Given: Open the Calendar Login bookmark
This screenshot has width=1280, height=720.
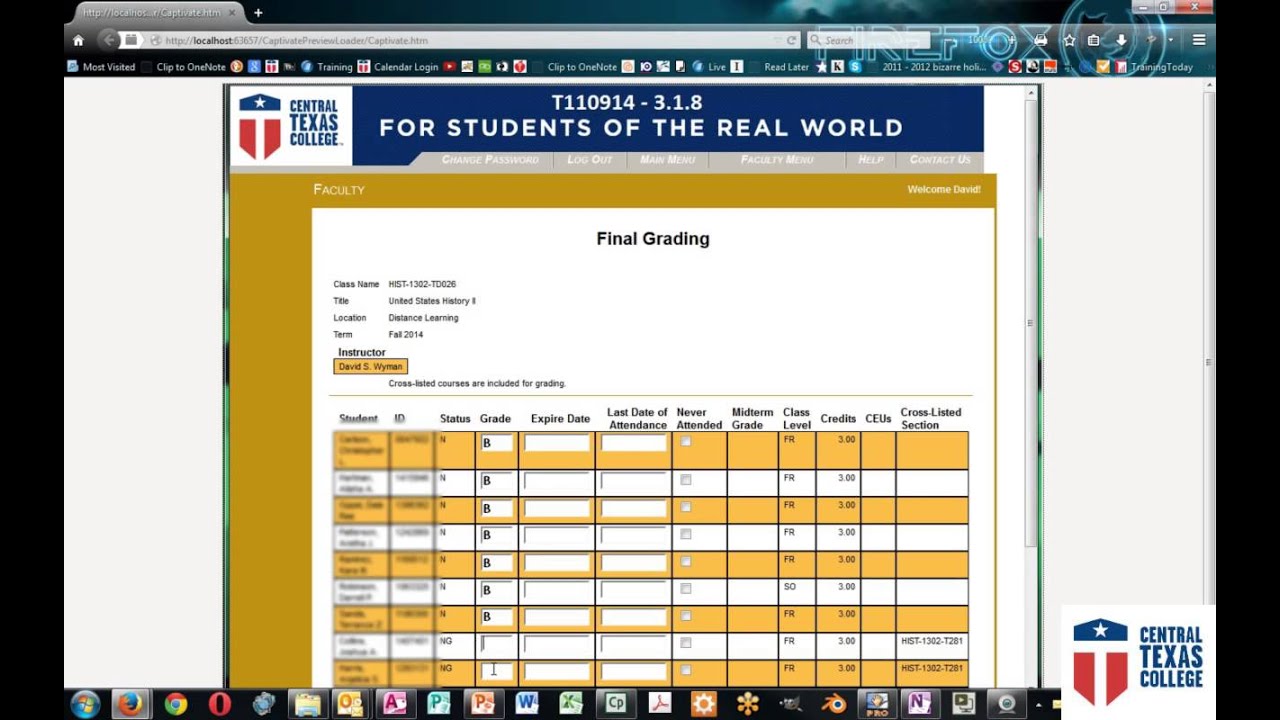Looking at the screenshot, I should click(x=398, y=67).
